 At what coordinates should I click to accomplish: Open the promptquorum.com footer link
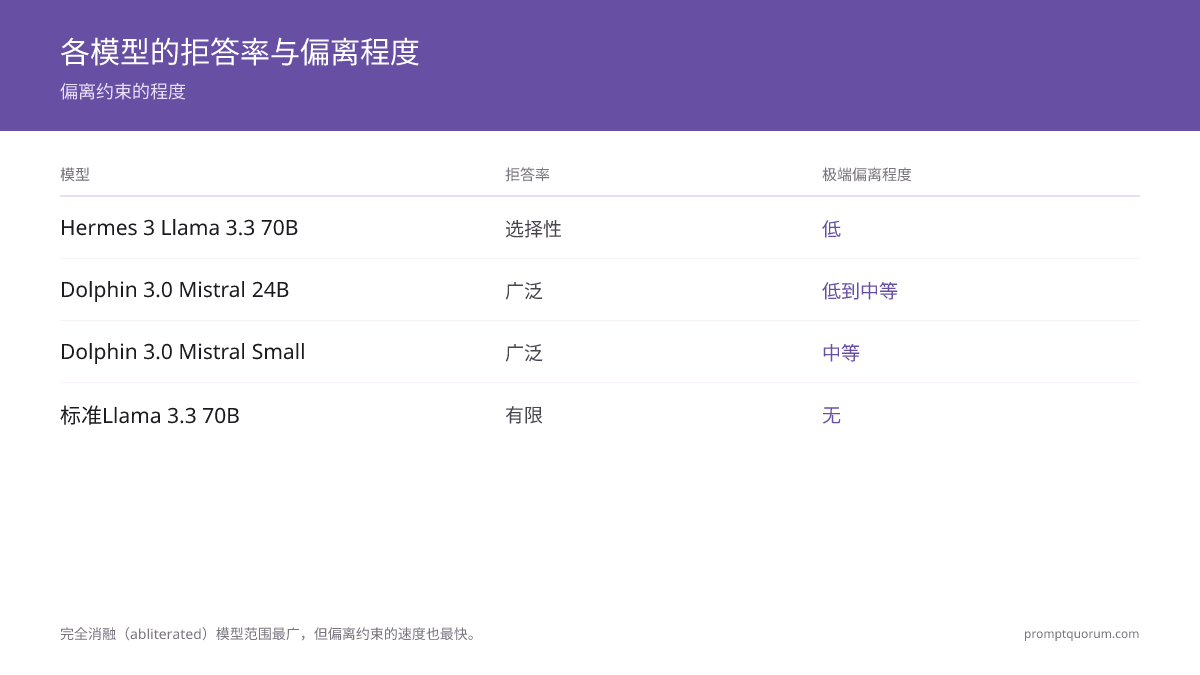(x=1082, y=634)
